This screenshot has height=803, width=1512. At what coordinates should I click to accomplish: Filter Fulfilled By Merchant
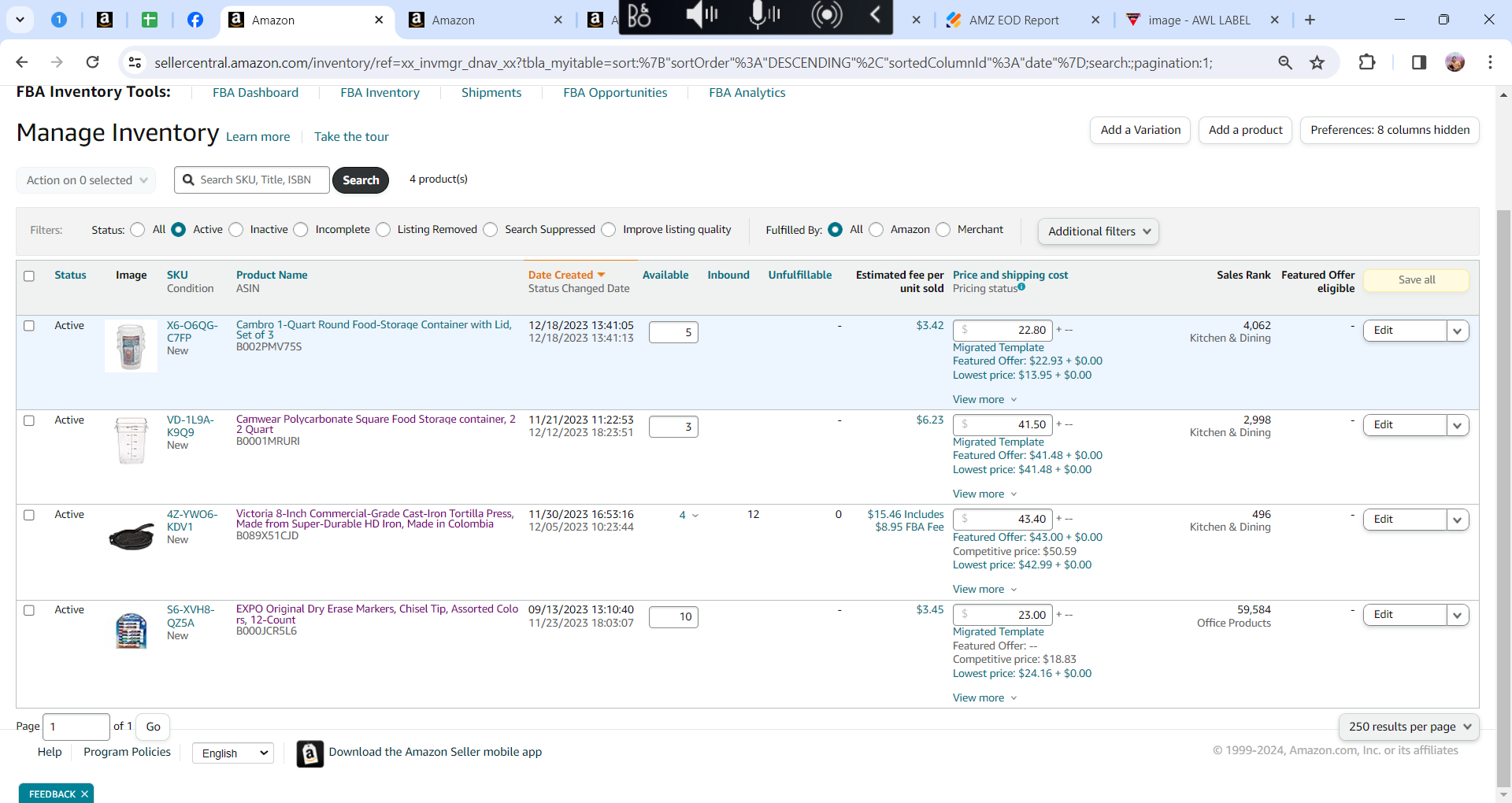pyautogui.click(x=943, y=230)
